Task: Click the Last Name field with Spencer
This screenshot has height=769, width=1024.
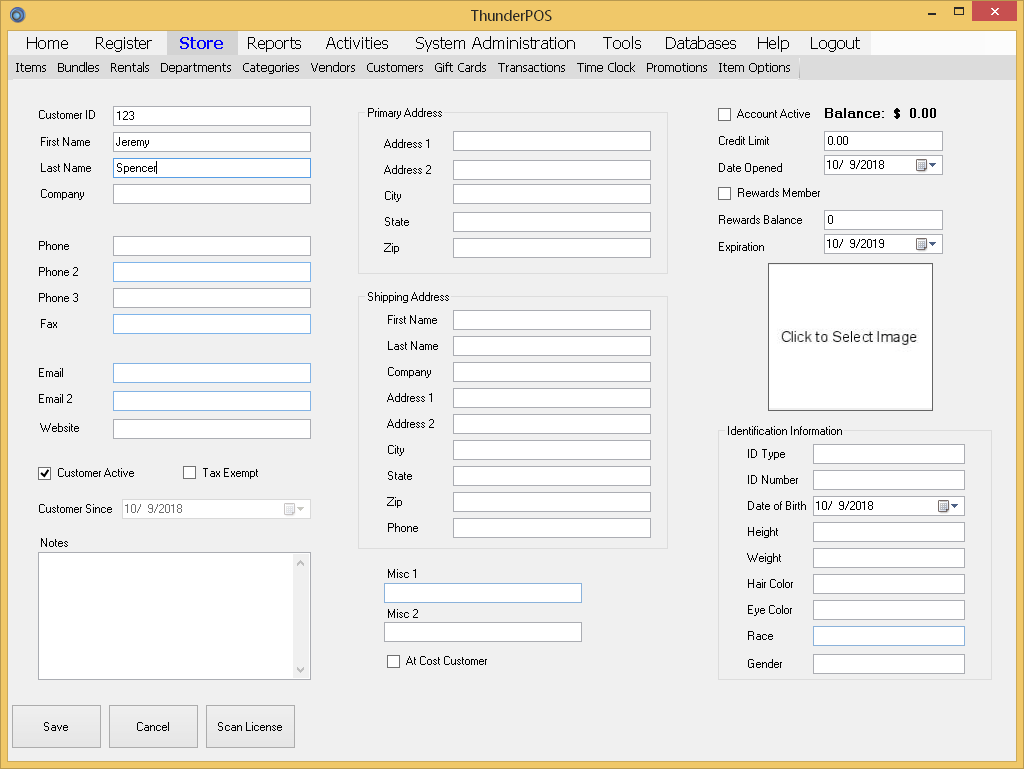Action: tap(212, 168)
